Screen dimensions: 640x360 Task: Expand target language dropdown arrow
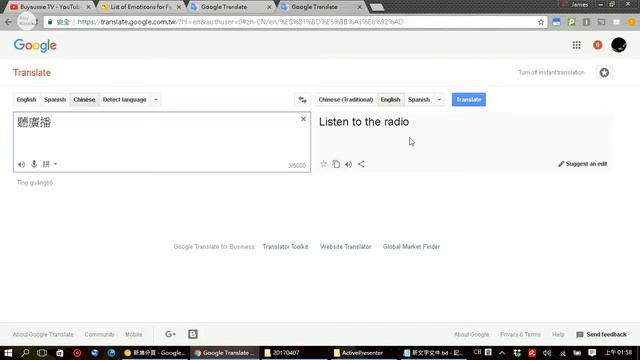(x=439, y=100)
